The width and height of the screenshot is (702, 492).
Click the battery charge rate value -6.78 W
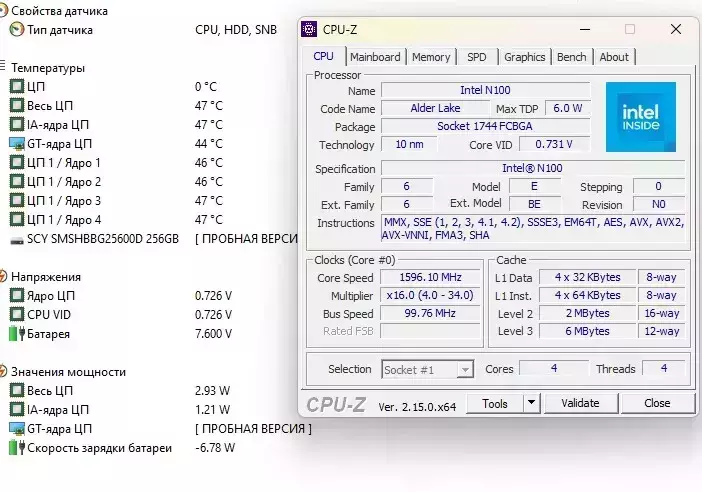click(215, 448)
